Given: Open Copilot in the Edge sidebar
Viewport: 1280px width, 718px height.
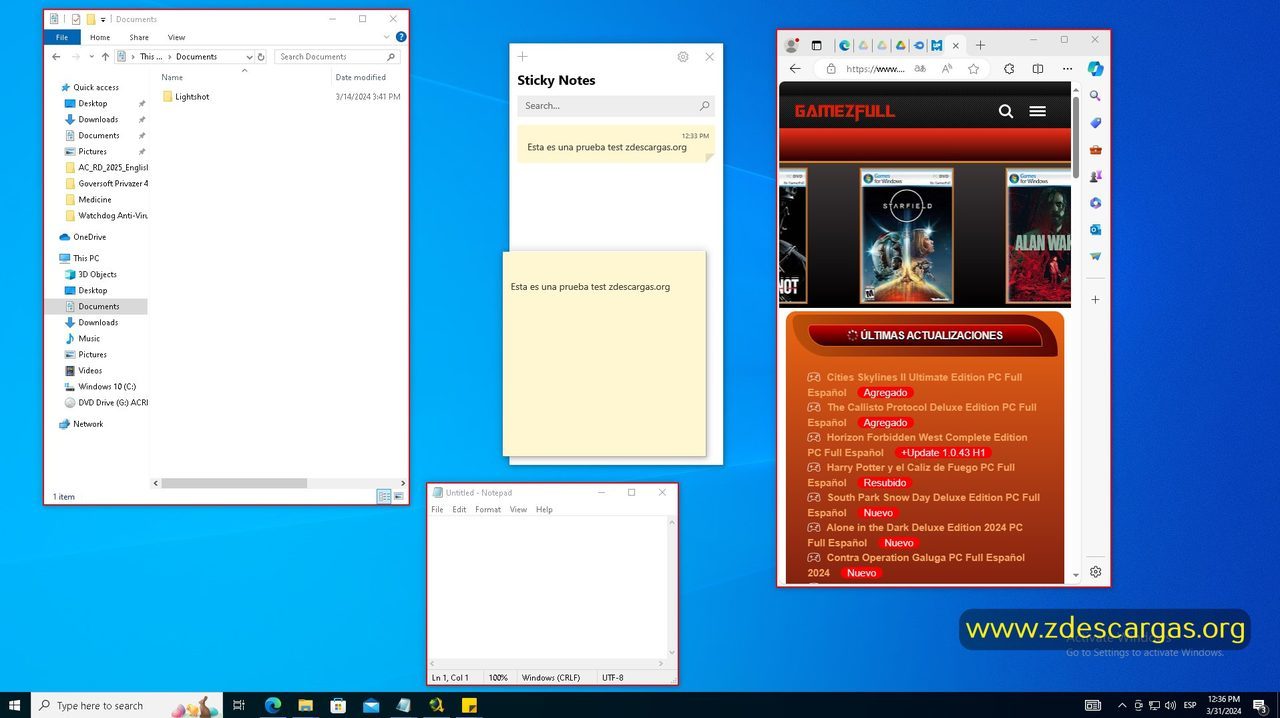Looking at the screenshot, I should click(x=1095, y=69).
